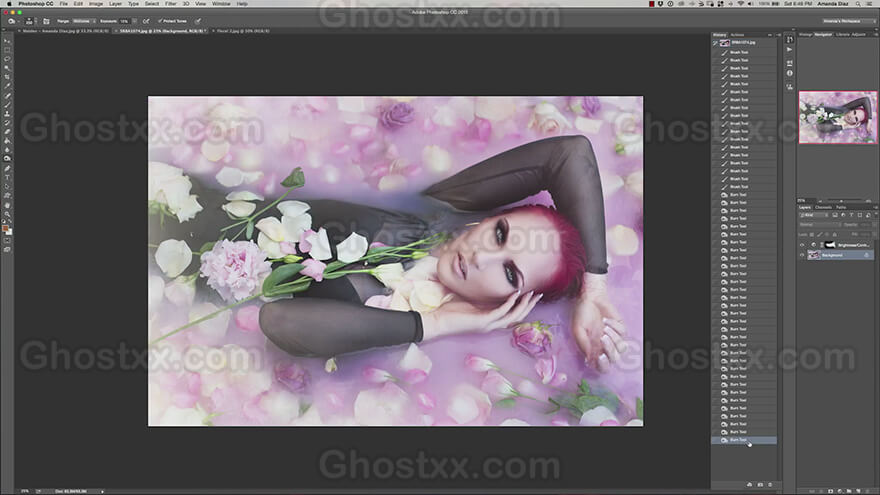Open layer blend mode dropdown
The image size is (880, 495).
tap(820, 224)
